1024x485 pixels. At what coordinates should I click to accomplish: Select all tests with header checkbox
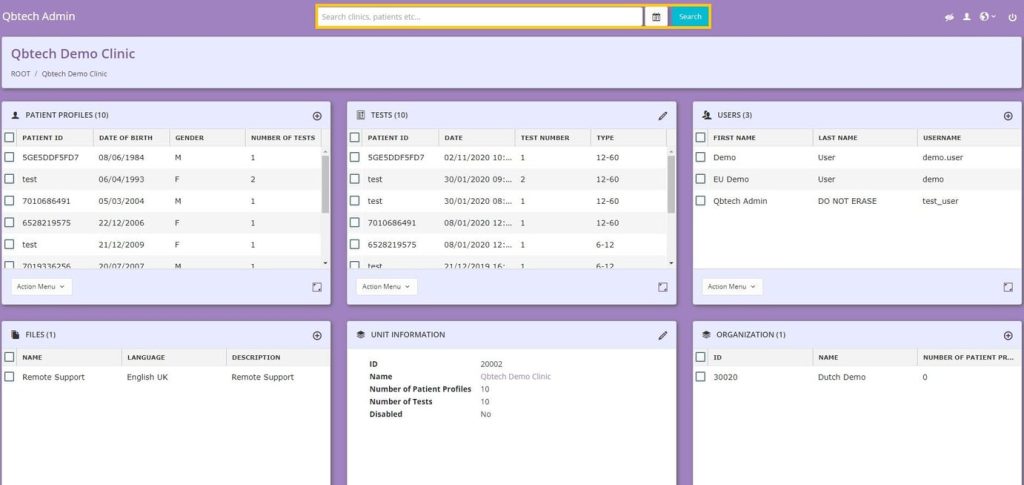click(x=355, y=138)
